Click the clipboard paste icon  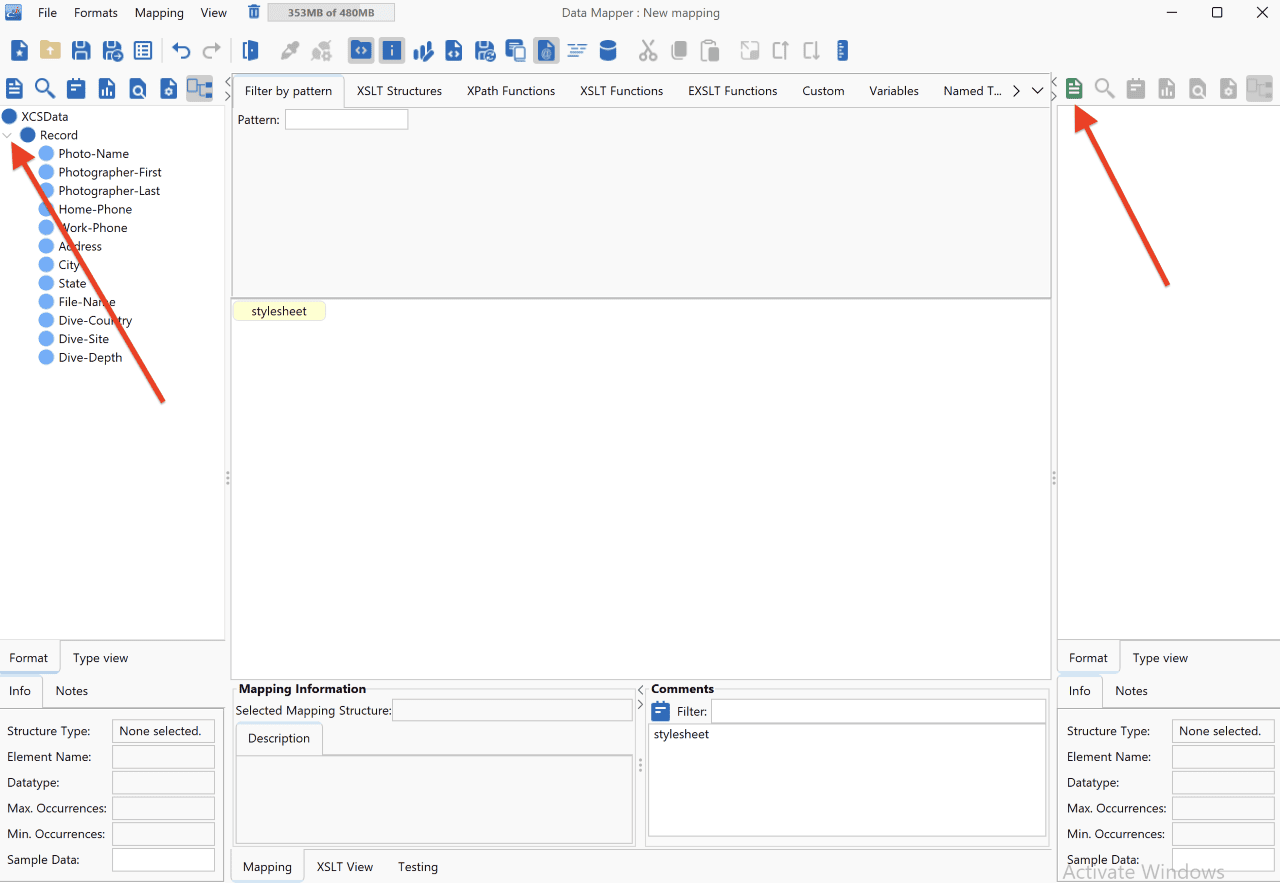point(710,50)
